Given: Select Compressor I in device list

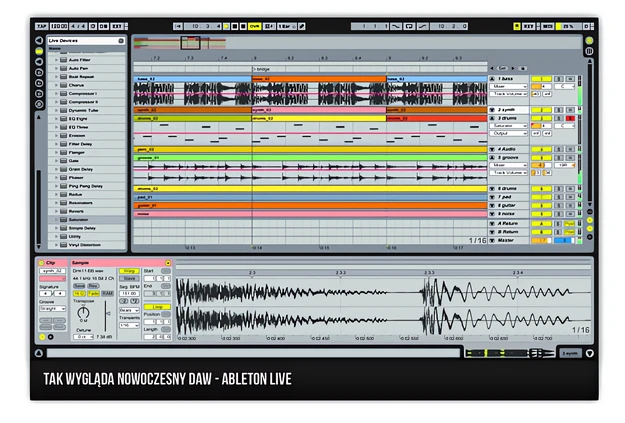Looking at the screenshot, I should pos(87,93).
